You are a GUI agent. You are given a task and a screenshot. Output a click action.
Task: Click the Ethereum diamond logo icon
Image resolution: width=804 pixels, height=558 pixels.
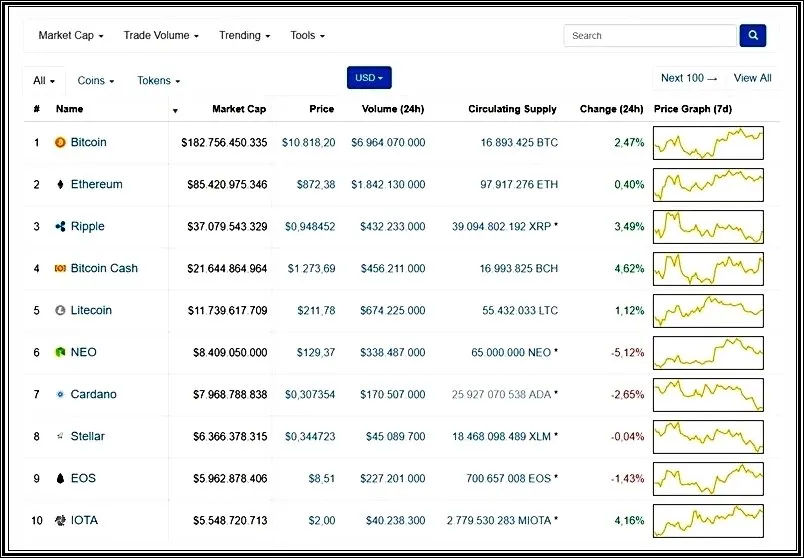tap(60, 185)
